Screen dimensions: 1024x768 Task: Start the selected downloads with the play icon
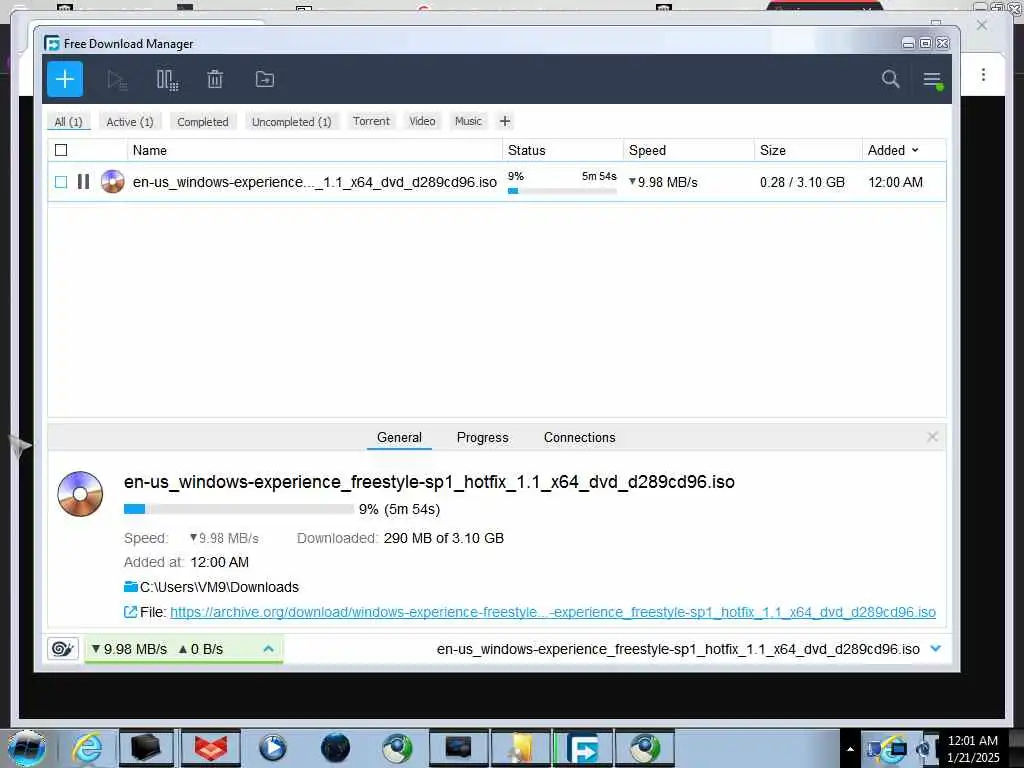pos(117,80)
